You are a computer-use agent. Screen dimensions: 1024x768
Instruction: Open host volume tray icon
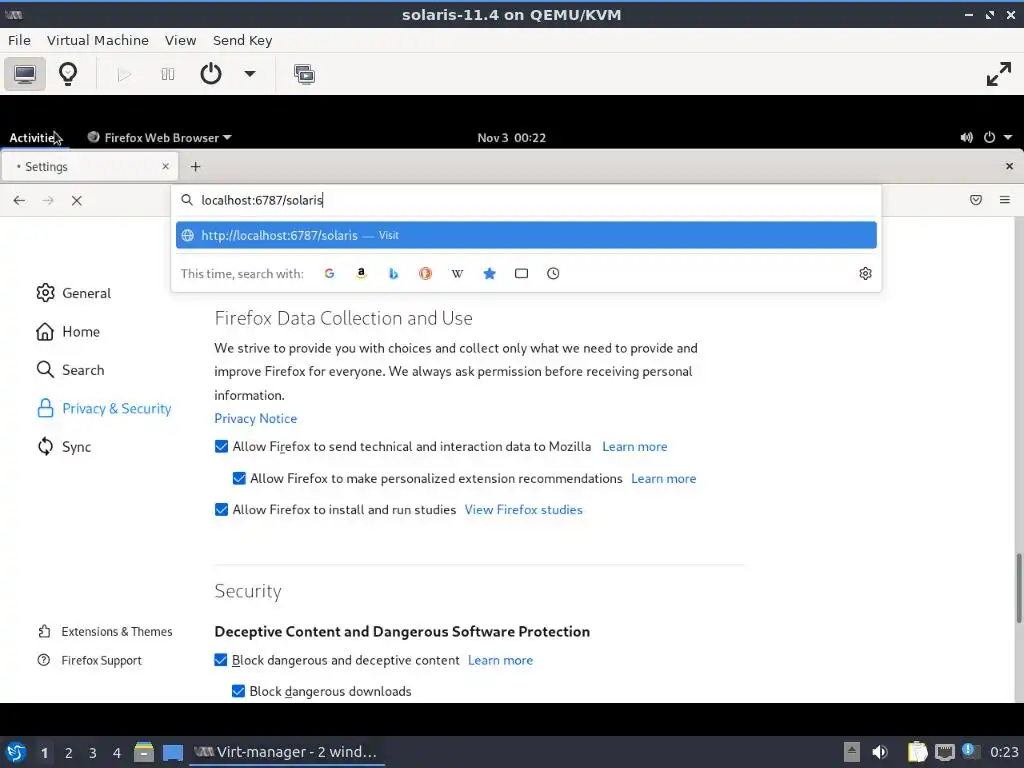click(x=880, y=752)
